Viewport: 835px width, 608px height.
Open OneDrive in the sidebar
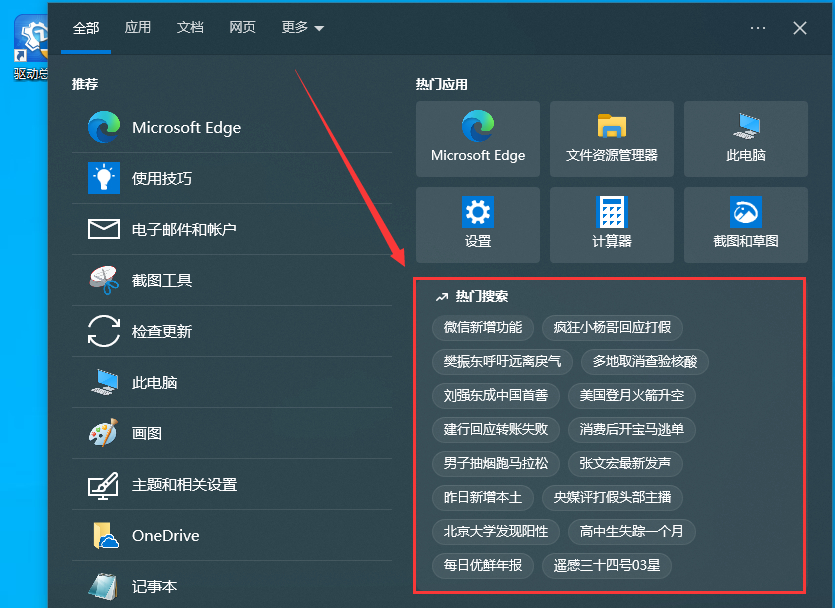(168, 535)
